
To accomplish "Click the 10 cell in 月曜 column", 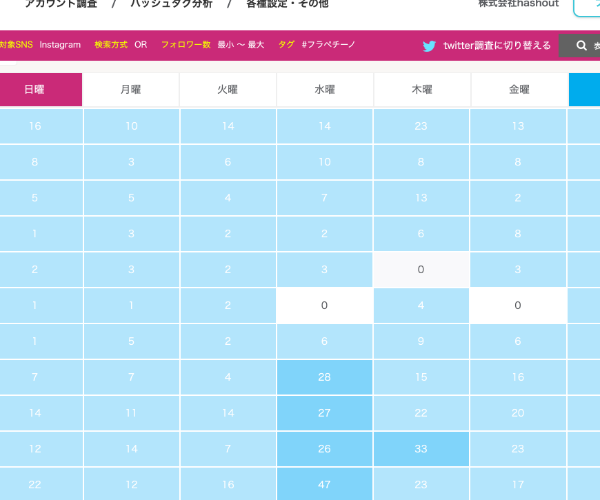I will point(131,126).
